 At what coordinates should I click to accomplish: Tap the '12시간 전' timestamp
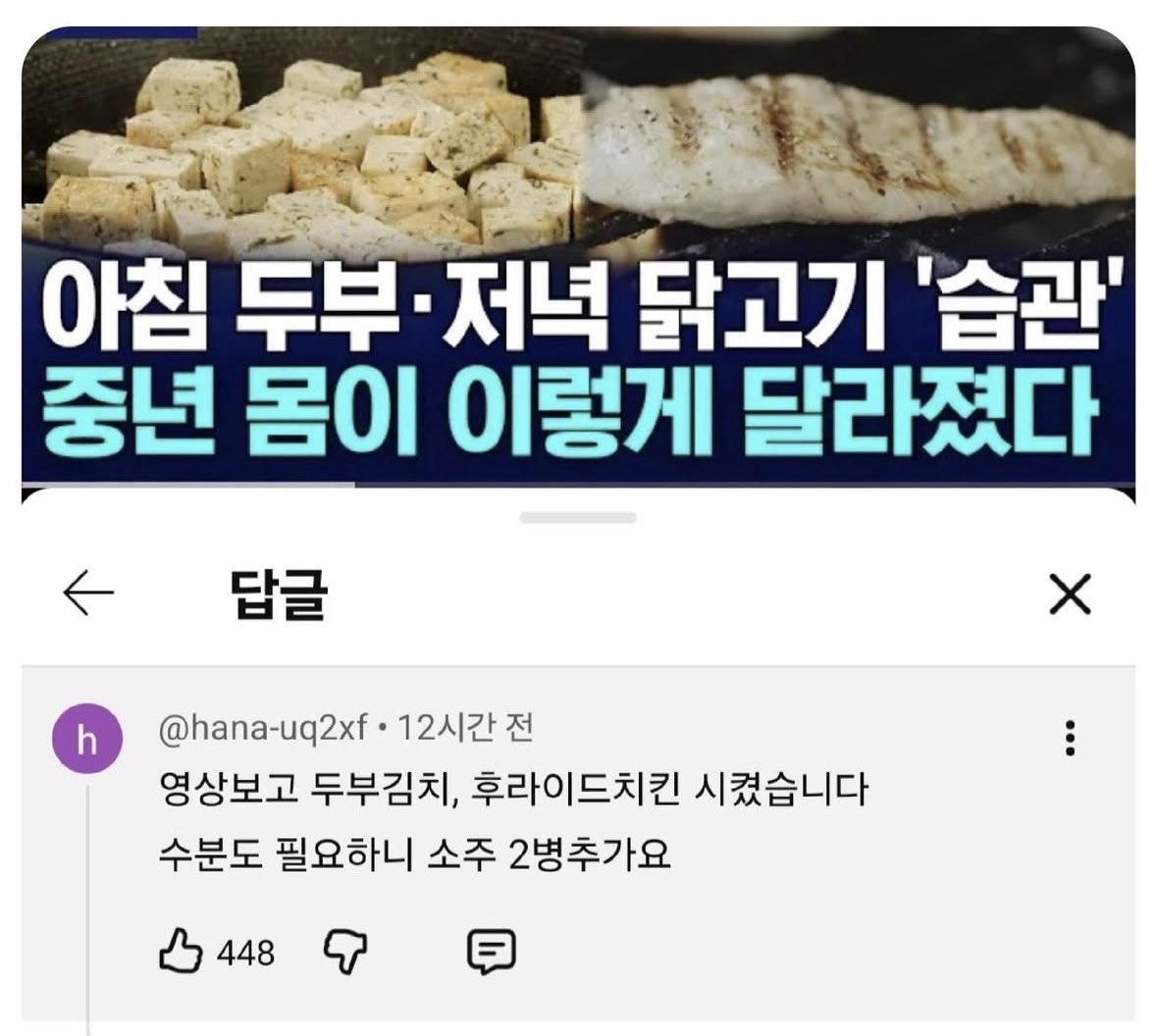465,728
